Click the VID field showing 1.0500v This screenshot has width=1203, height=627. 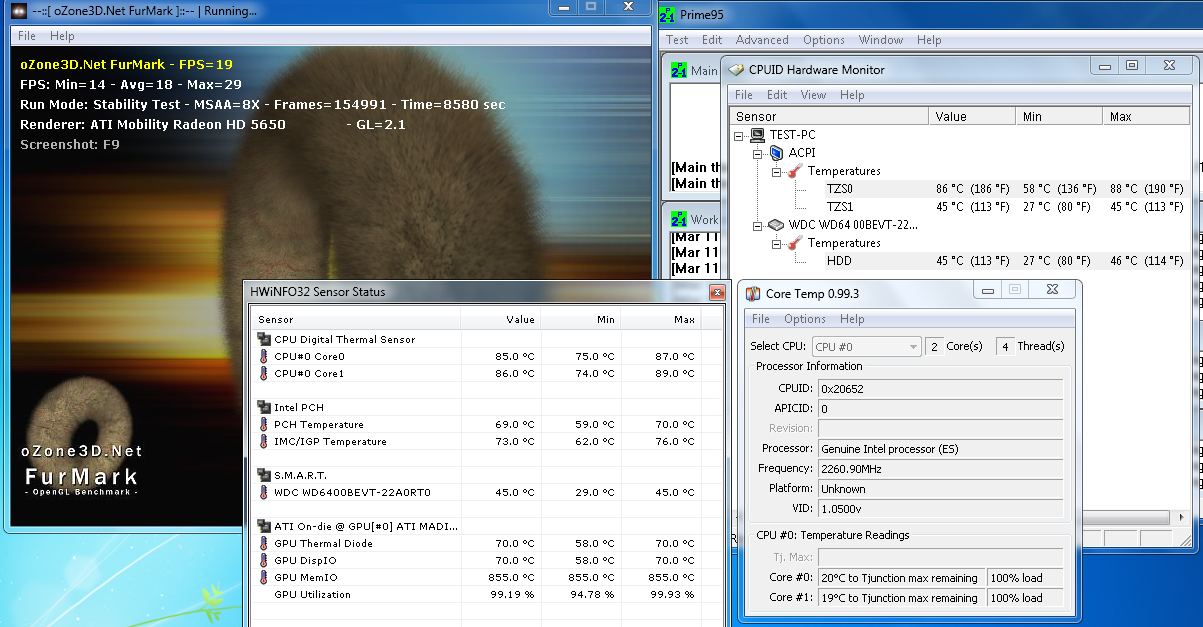[x=940, y=509]
